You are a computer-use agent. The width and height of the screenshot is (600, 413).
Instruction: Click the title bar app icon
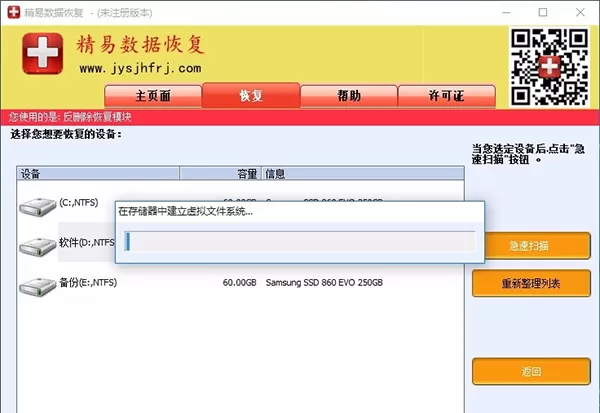(14, 12)
